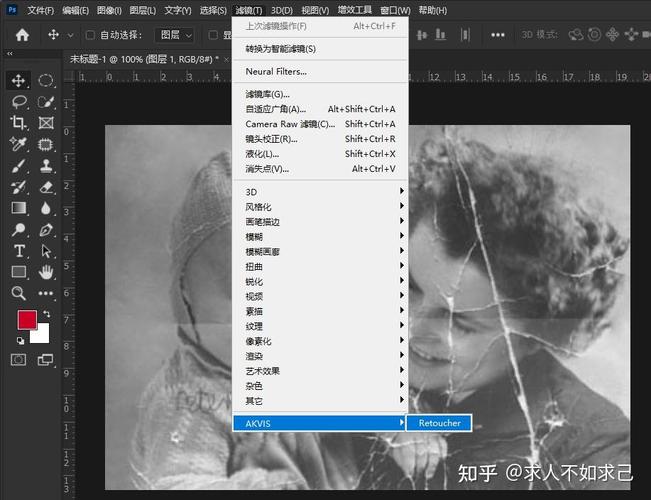Select the Dodge tool
The image size is (651, 500).
[x=18, y=229]
